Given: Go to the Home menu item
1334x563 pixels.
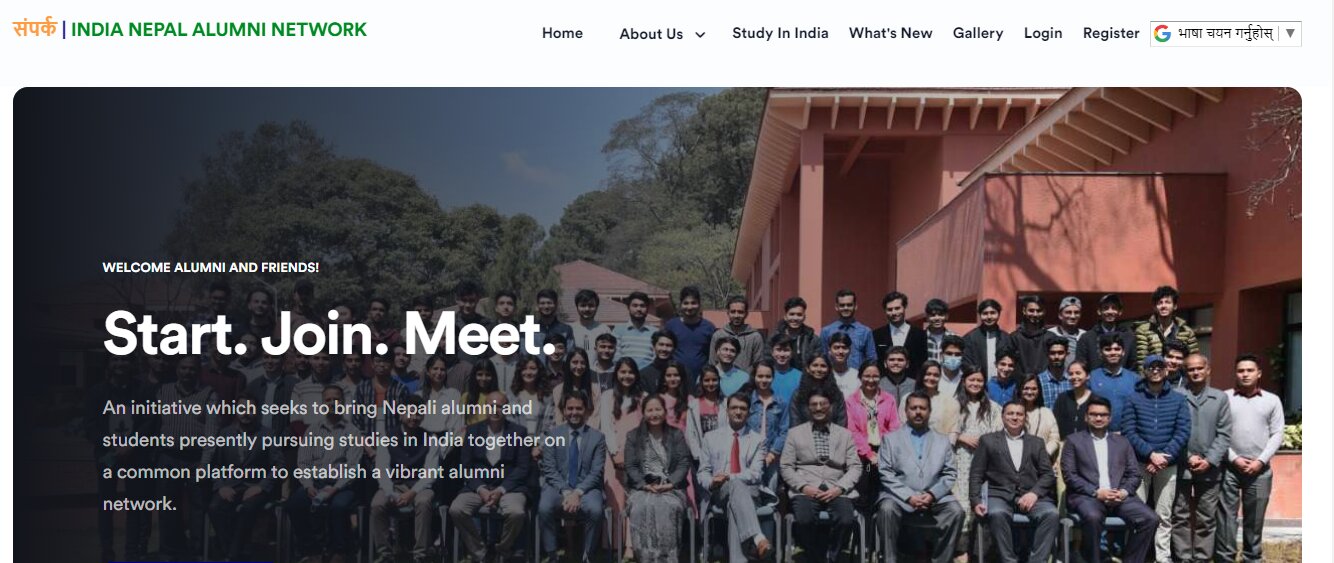Looking at the screenshot, I should [562, 33].
